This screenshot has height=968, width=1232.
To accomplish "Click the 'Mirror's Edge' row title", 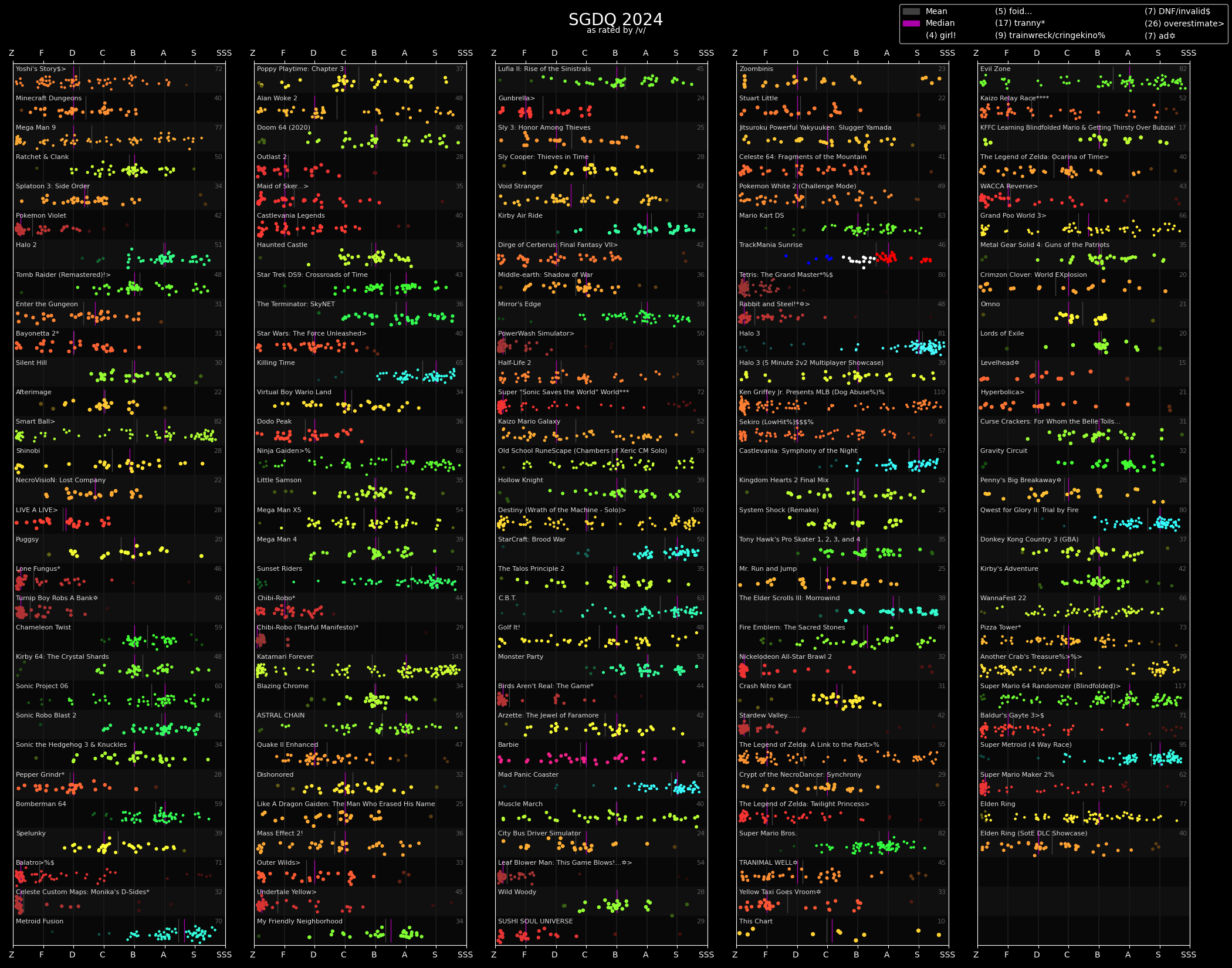I will [x=520, y=304].
